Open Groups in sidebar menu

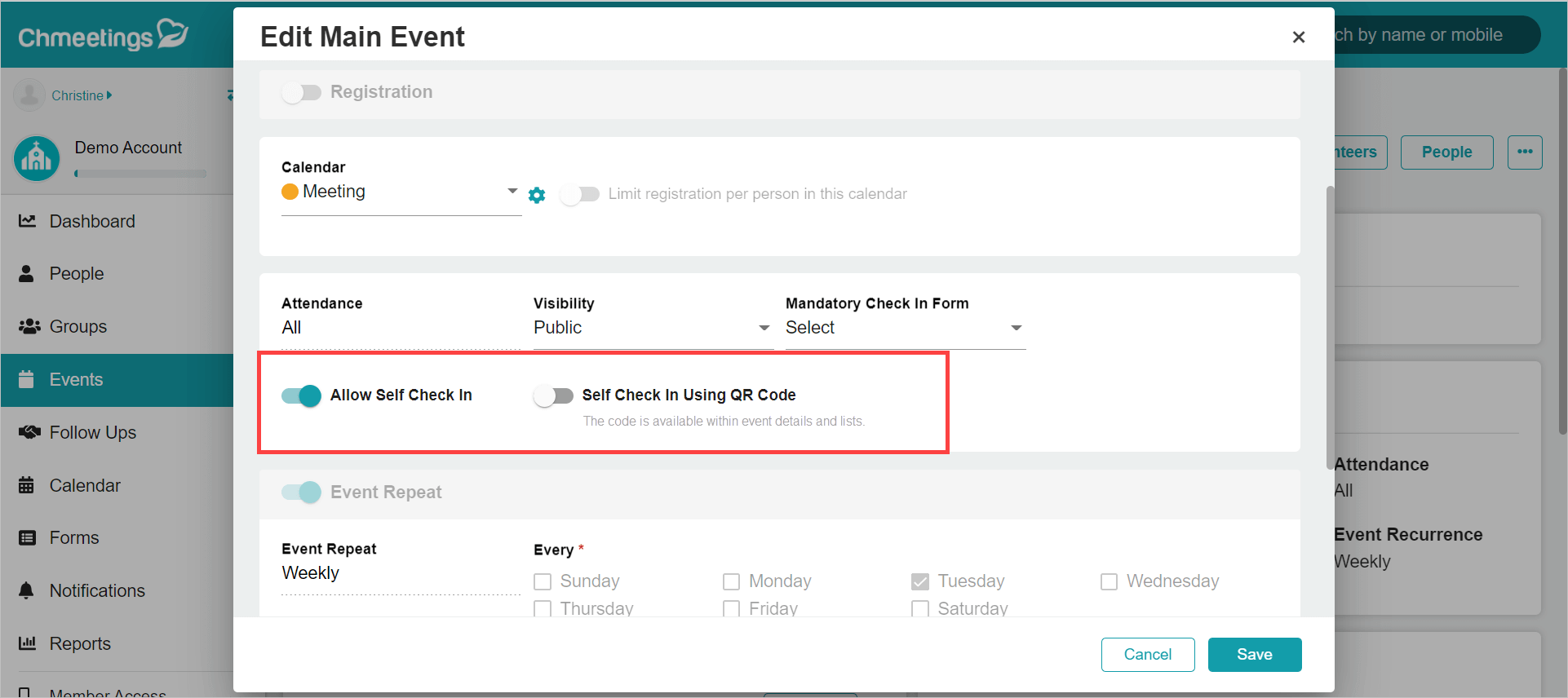pos(117,326)
